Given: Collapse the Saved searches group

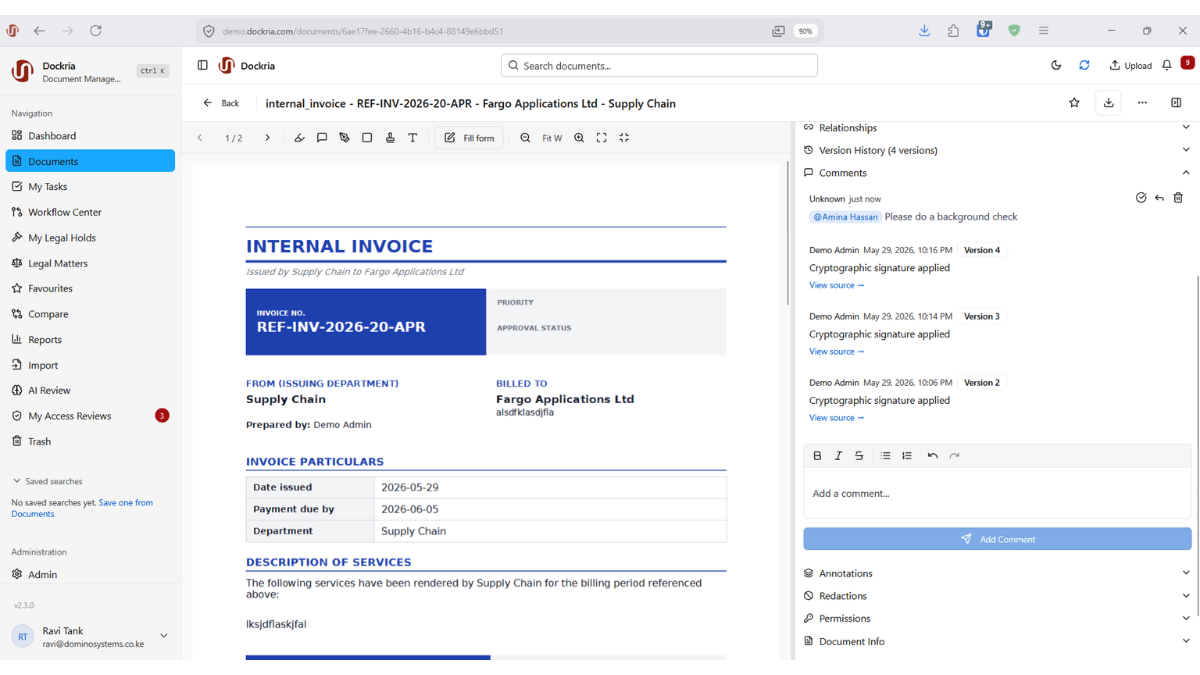Looking at the screenshot, I should tap(47, 481).
